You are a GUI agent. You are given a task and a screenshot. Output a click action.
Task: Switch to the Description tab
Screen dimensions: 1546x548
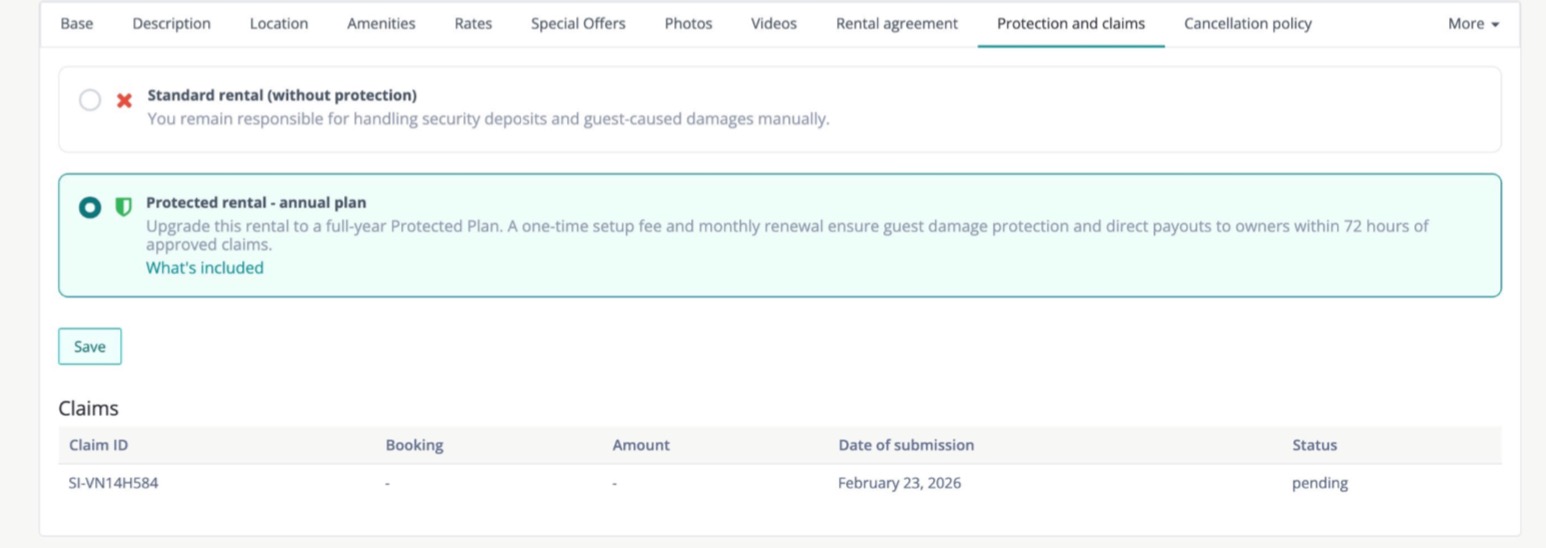click(x=171, y=24)
